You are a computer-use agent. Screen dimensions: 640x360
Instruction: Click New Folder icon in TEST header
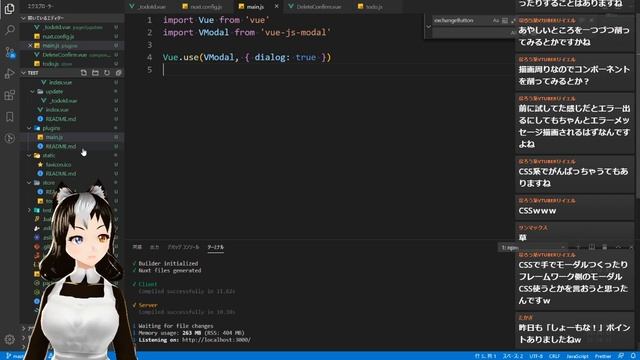pyautogui.click(x=95, y=73)
